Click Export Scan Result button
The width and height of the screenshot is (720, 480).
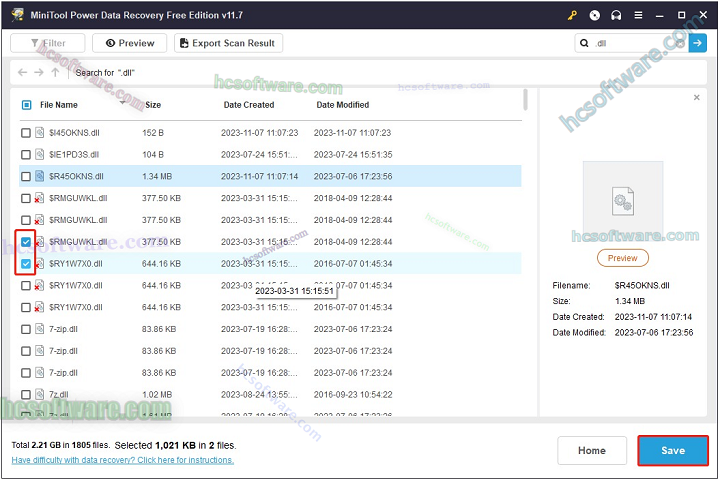tap(228, 43)
